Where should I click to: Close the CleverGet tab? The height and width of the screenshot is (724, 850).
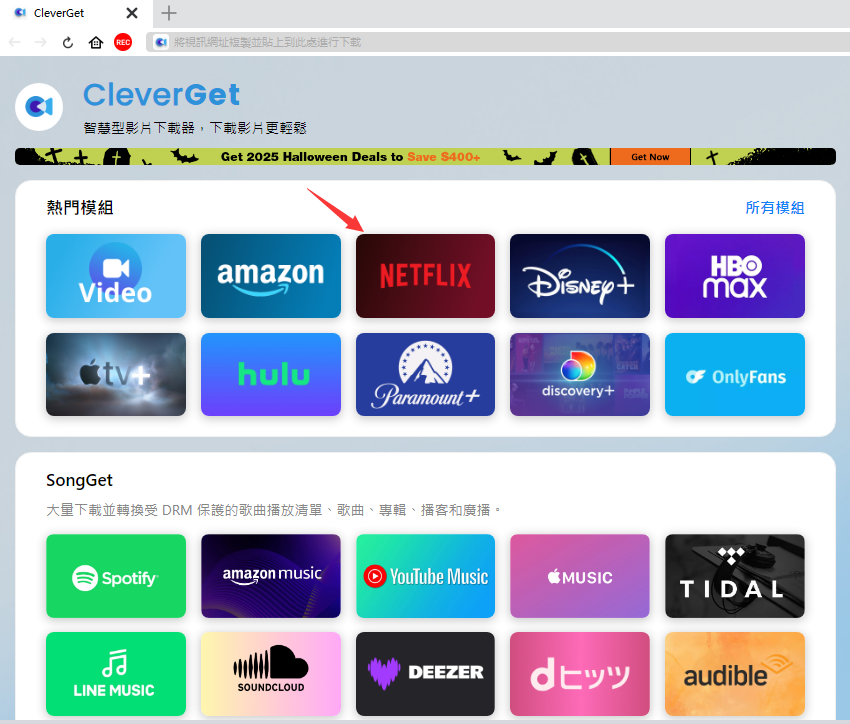pos(132,13)
